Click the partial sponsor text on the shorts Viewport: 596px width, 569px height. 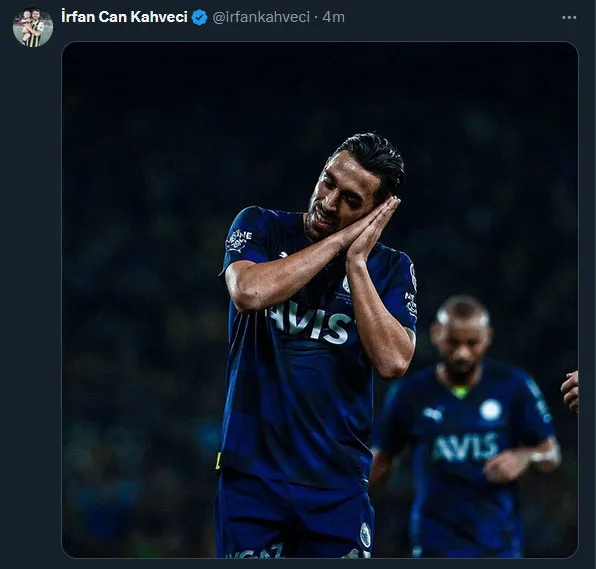(x=255, y=551)
